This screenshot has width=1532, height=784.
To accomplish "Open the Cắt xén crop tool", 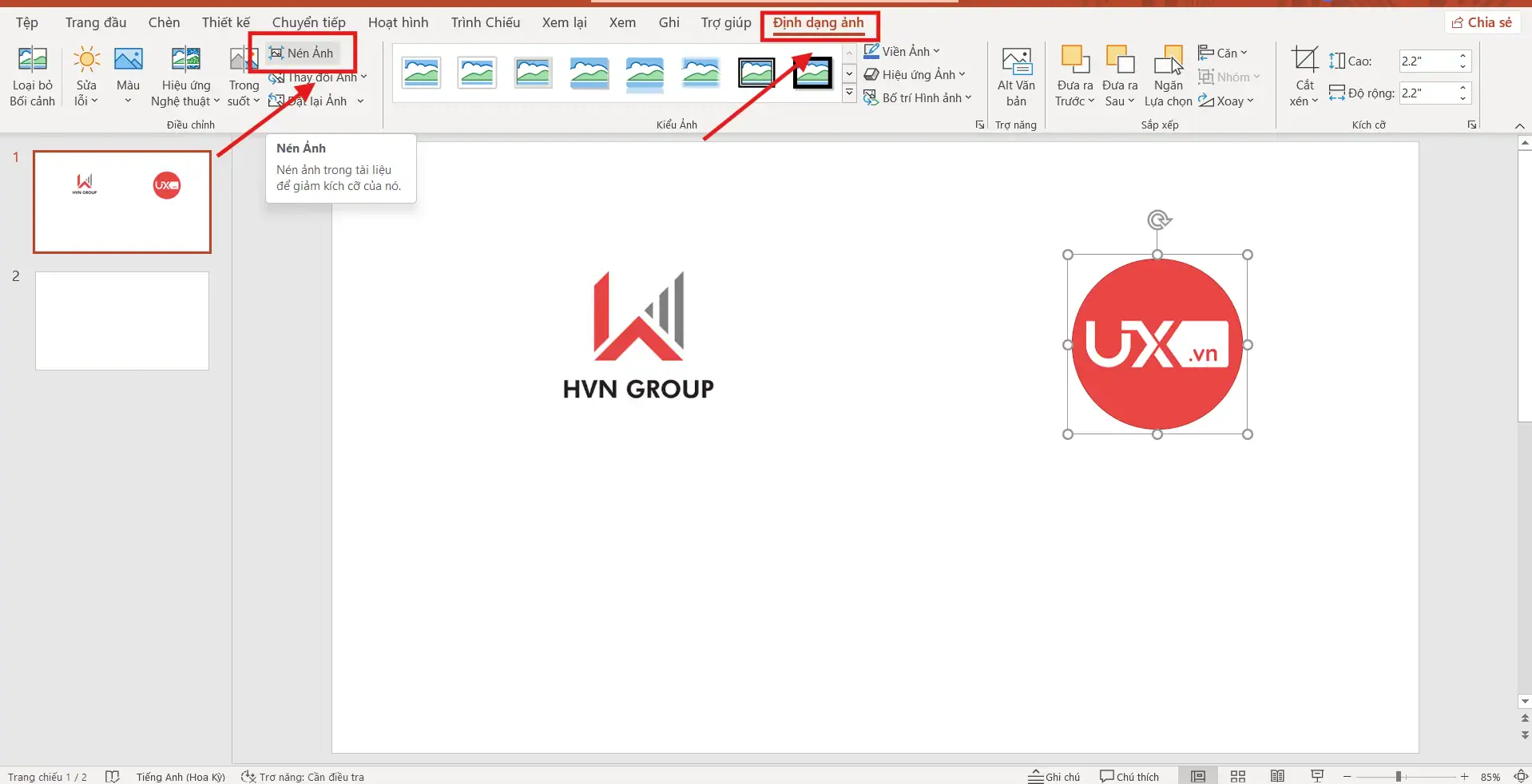I will click(x=1303, y=75).
